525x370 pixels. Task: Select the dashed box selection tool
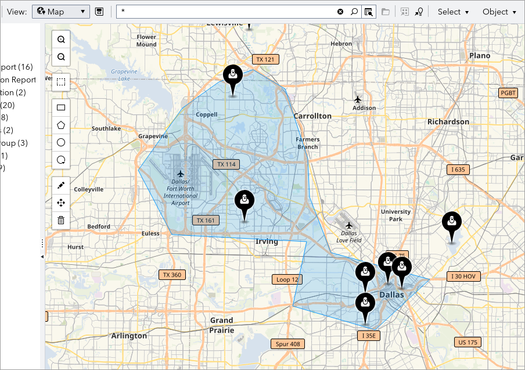click(61, 82)
